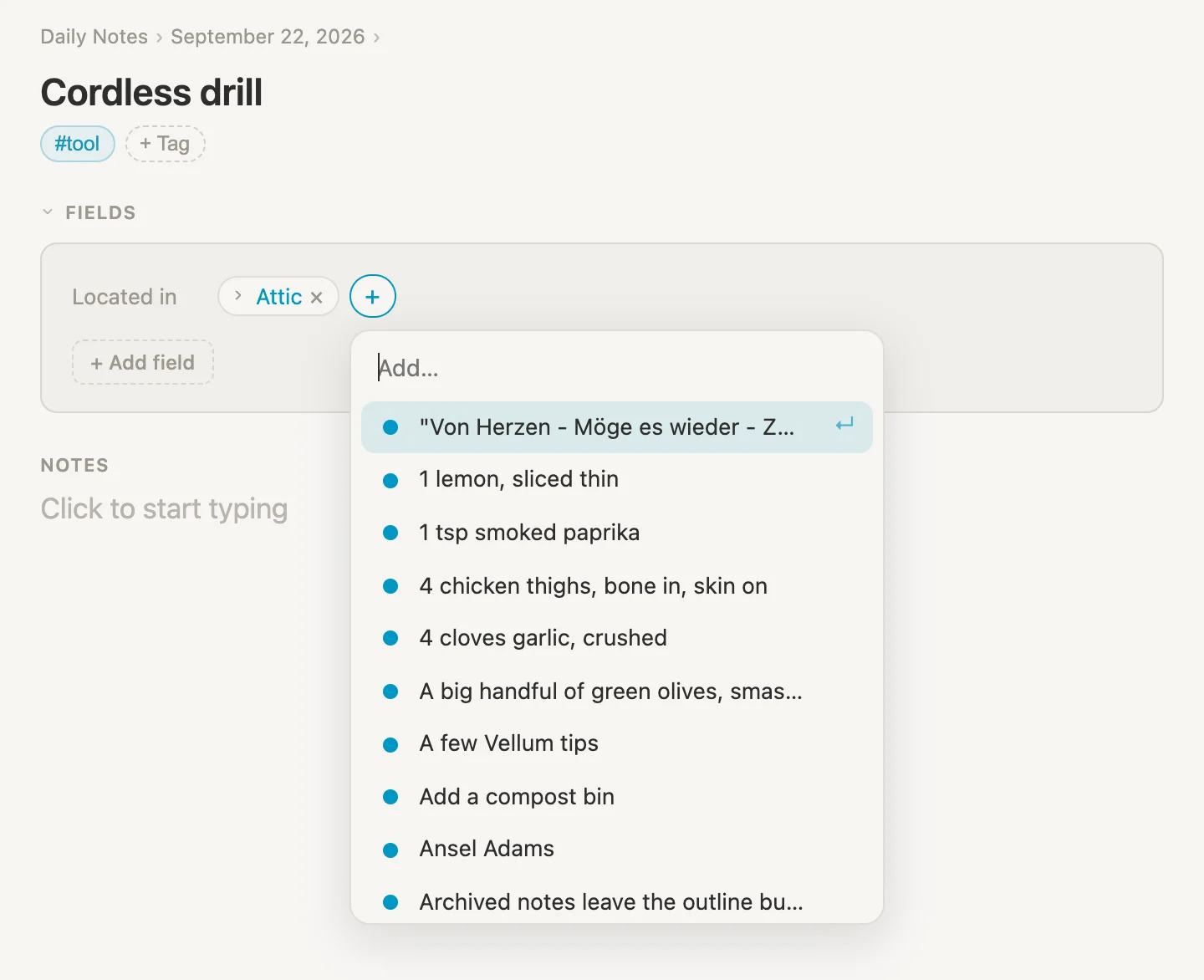Screen dimensions: 1204x980
Task: Open the Daily Notes breadcrumb
Action: (x=94, y=37)
